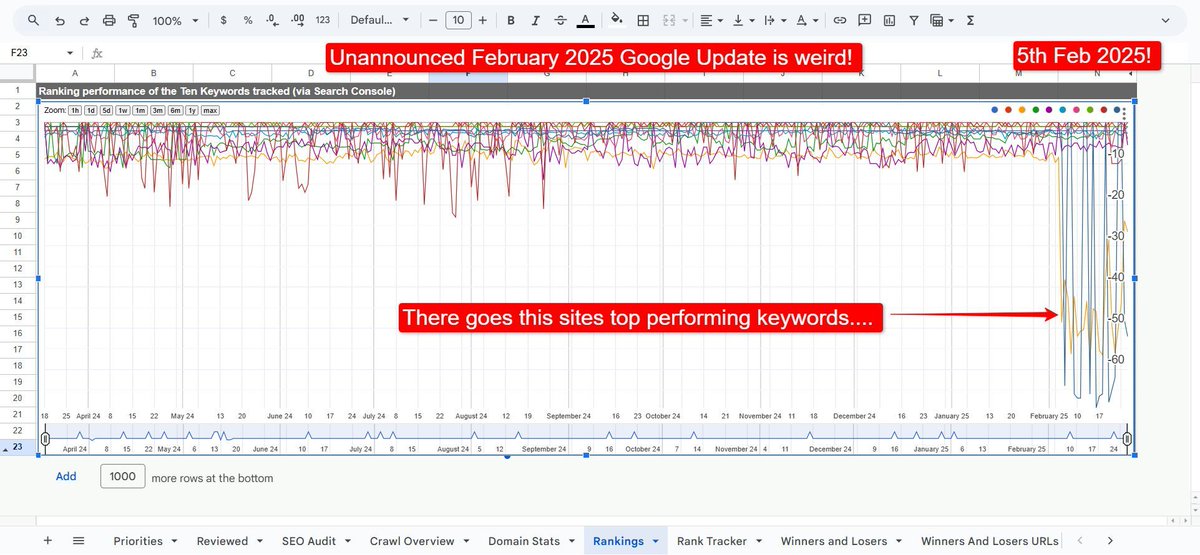The width and height of the screenshot is (1200, 555).
Task: Click the Add rows link
Action: coord(66,477)
